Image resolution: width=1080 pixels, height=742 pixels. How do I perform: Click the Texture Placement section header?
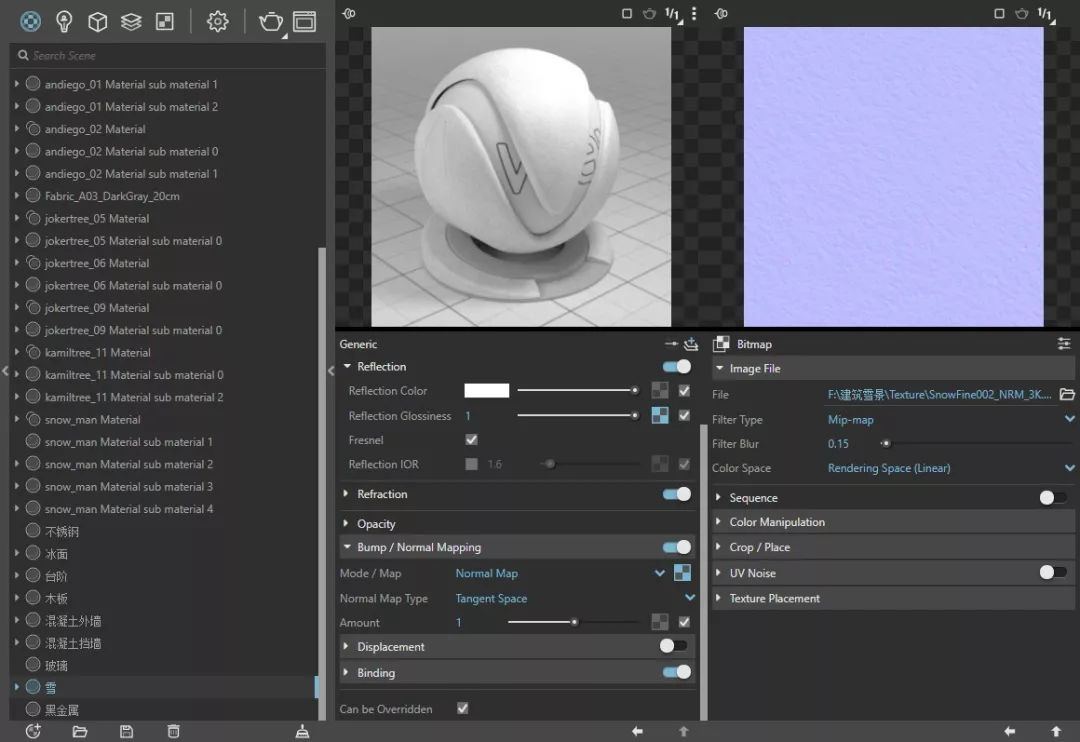[x=774, y=598]
